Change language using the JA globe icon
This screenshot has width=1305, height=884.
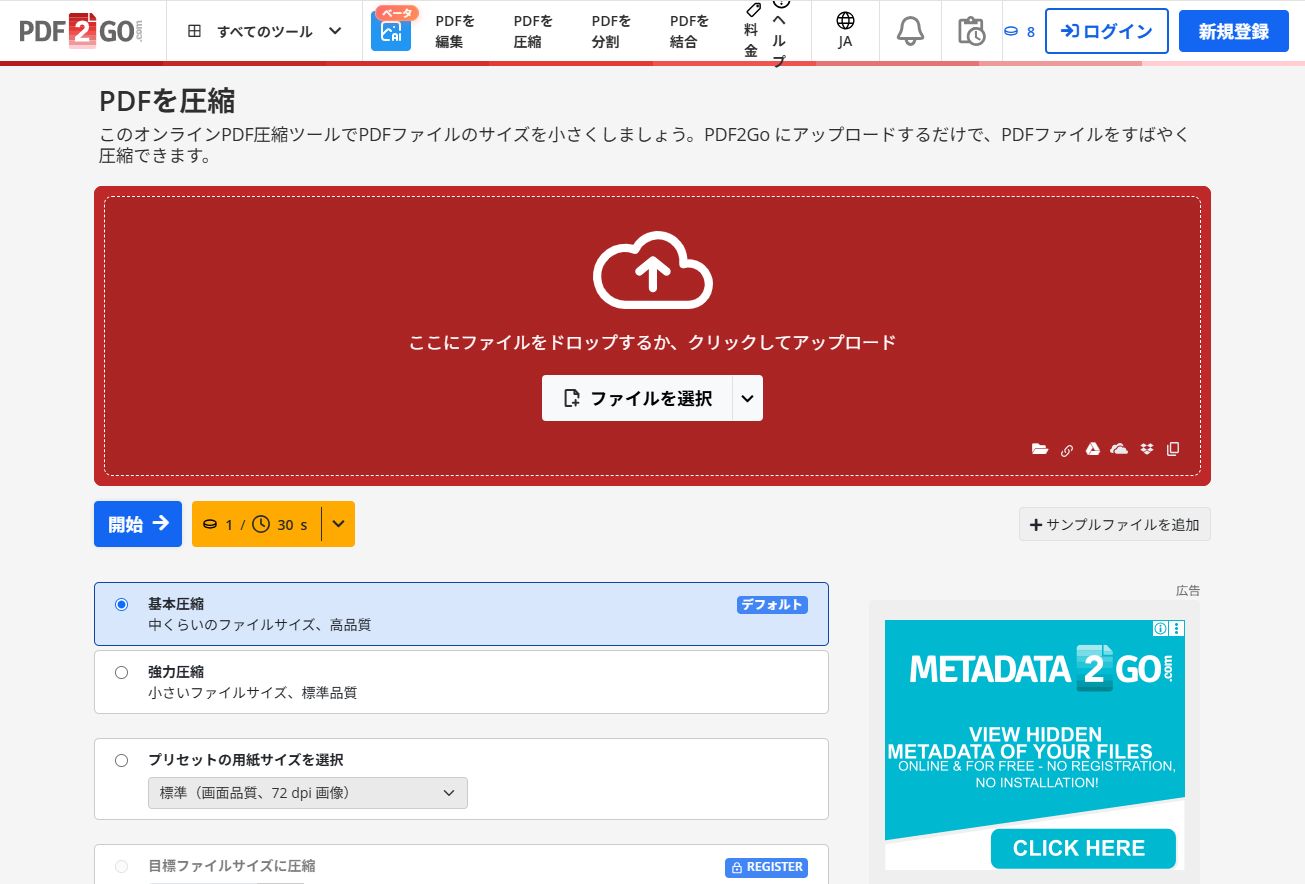tap(845, 31)
